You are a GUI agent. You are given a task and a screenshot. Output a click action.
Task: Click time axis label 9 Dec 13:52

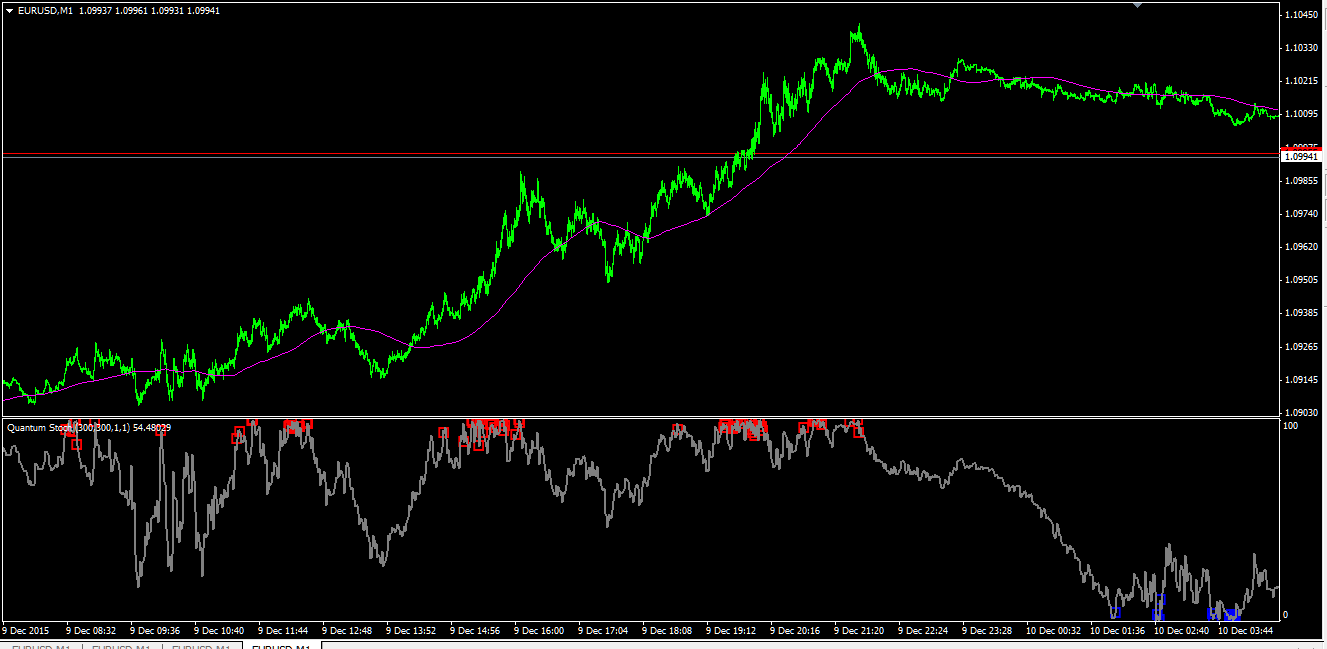[x=411, y=631]
